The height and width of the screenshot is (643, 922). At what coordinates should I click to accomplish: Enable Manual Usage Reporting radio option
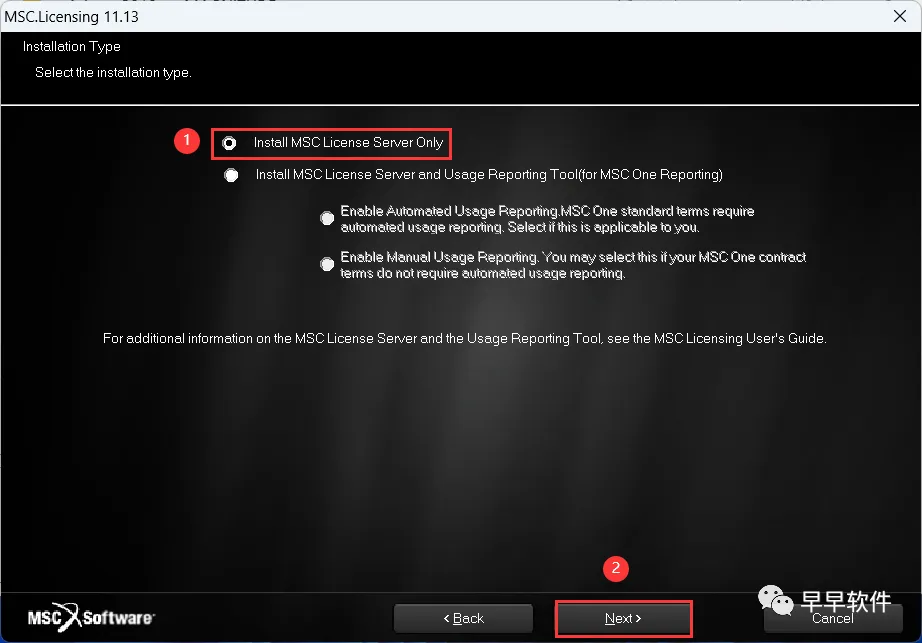327,264
